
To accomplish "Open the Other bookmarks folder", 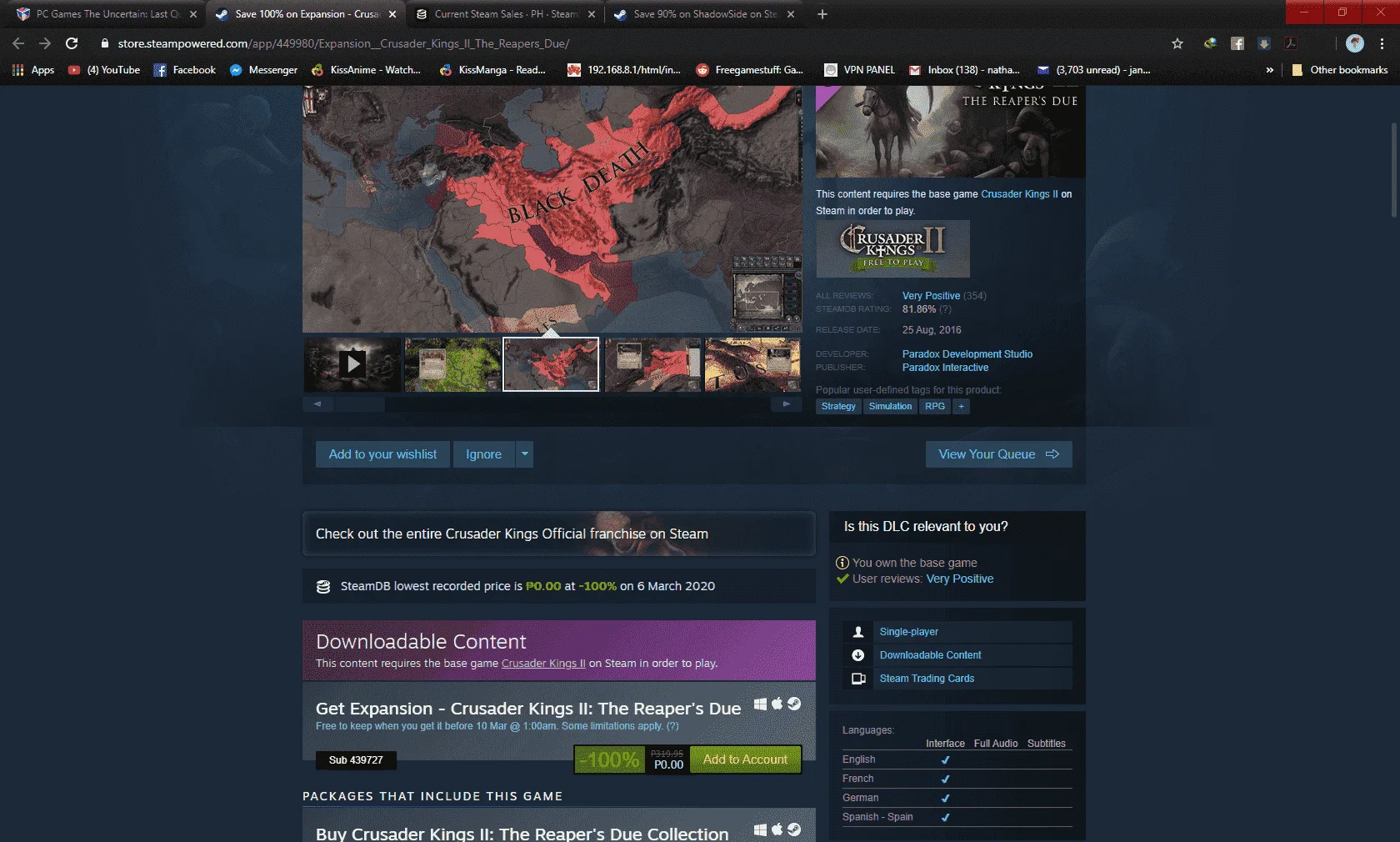I will pyautogui.click(x=1340, y=70).
